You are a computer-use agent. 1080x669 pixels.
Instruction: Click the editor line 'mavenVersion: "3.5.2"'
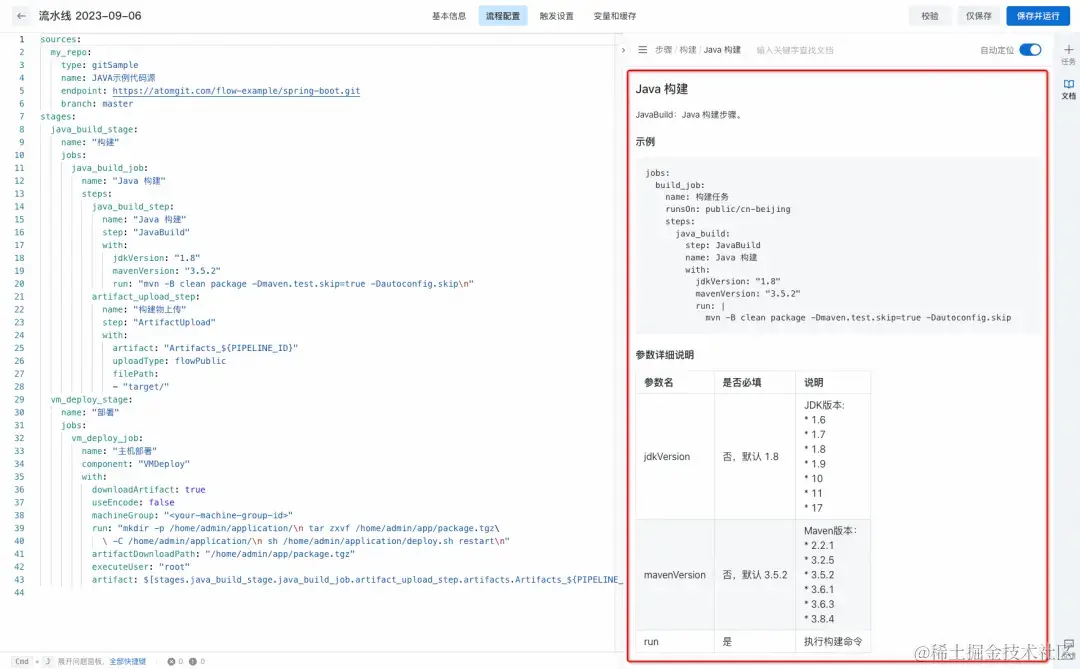click(x=166, y=271)
